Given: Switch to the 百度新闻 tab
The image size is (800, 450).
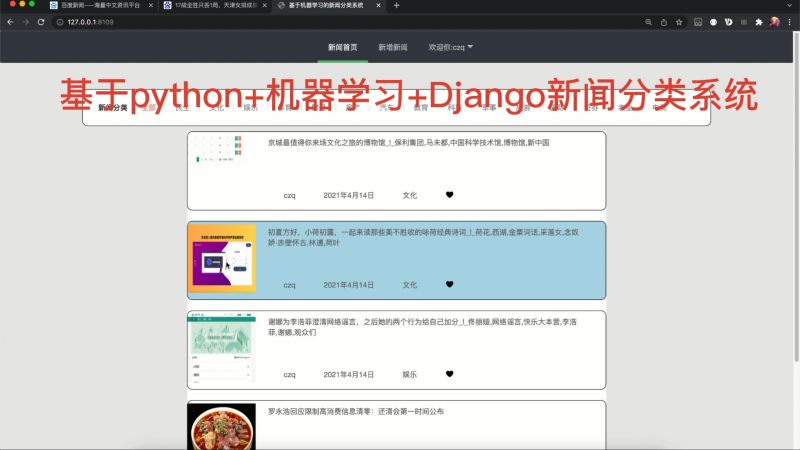Looking at the screenshot, I should click(x=100, y=5).
